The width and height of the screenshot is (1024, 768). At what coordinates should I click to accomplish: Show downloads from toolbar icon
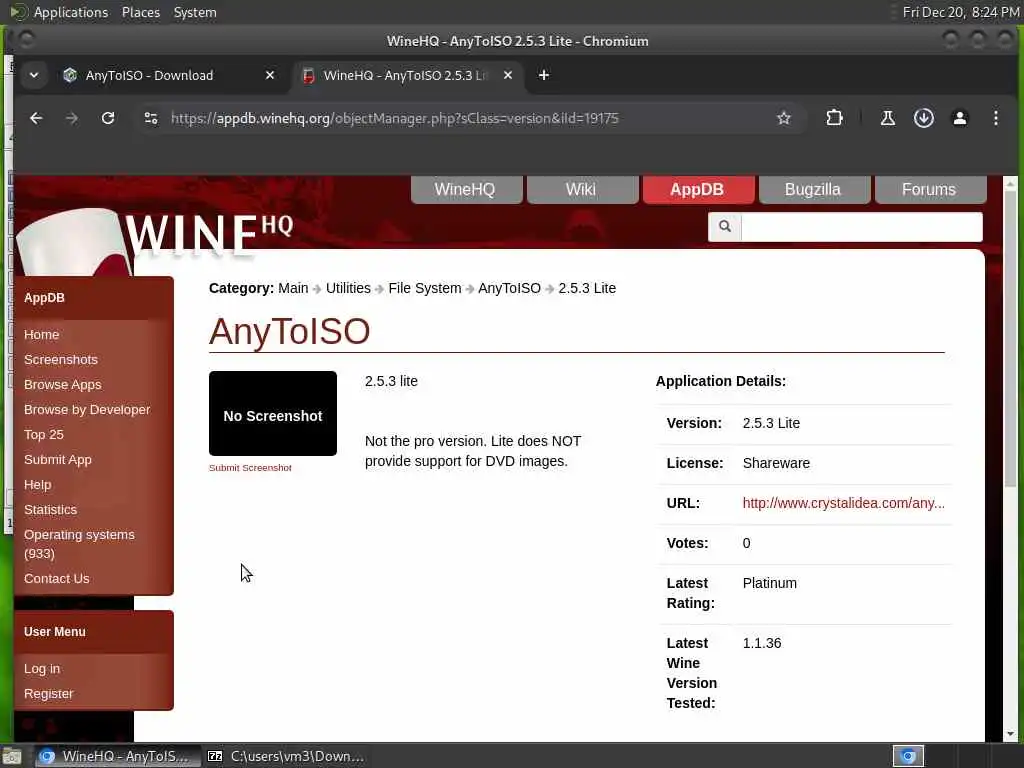pos(923,118)
